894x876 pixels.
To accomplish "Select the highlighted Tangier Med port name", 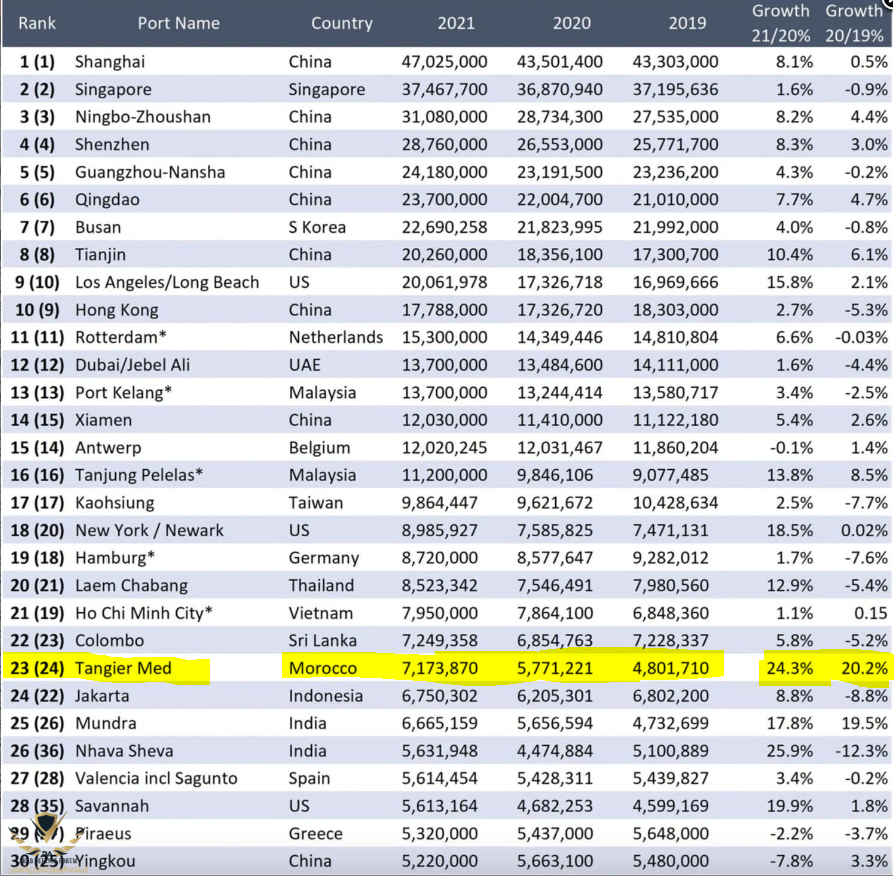I will tap(123, 668).
